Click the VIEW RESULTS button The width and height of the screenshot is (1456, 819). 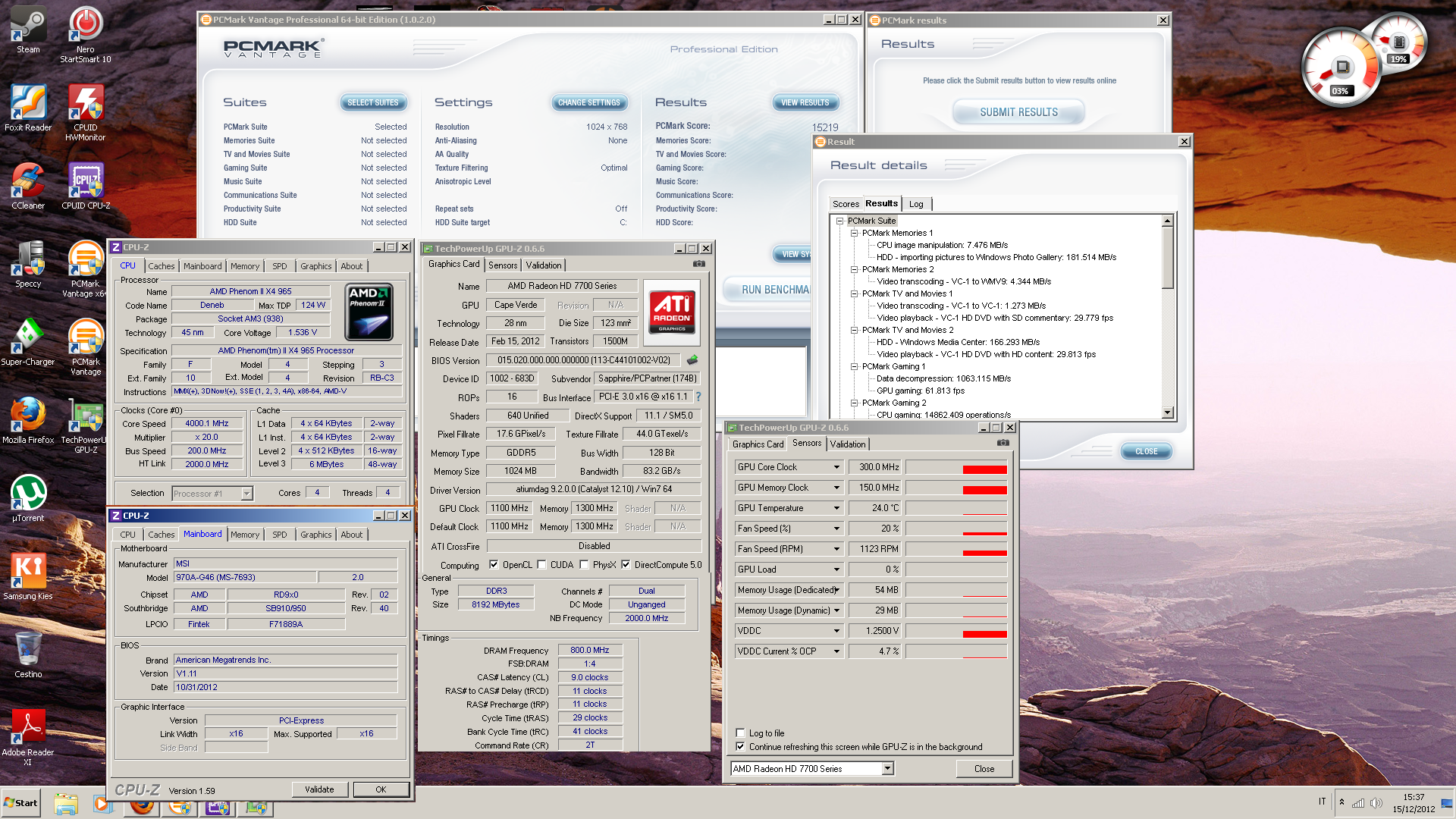point(805,102)
